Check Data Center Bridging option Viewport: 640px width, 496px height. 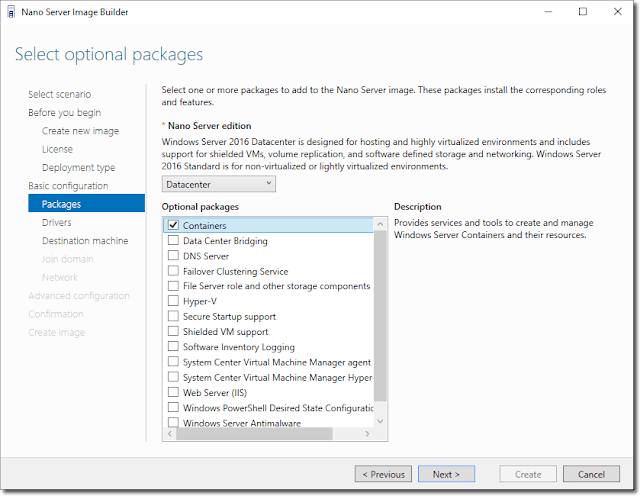coord(173,241)
